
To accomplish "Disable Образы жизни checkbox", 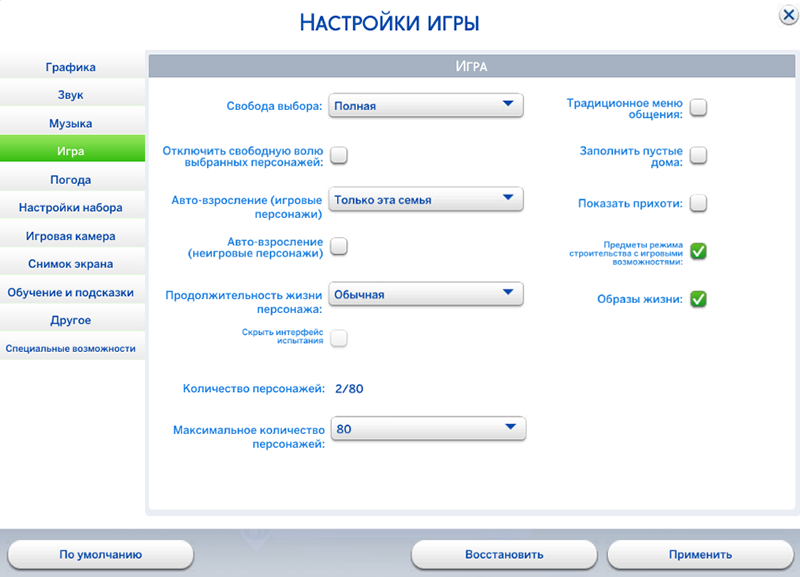I will (698, 299).
